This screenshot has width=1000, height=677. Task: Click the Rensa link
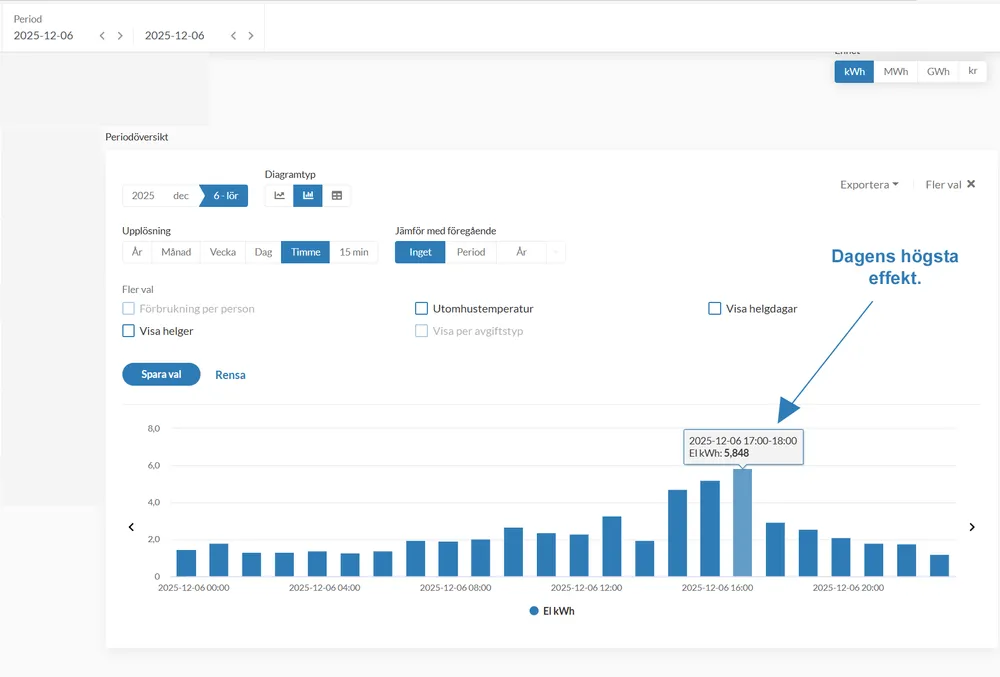coord(230,375)
